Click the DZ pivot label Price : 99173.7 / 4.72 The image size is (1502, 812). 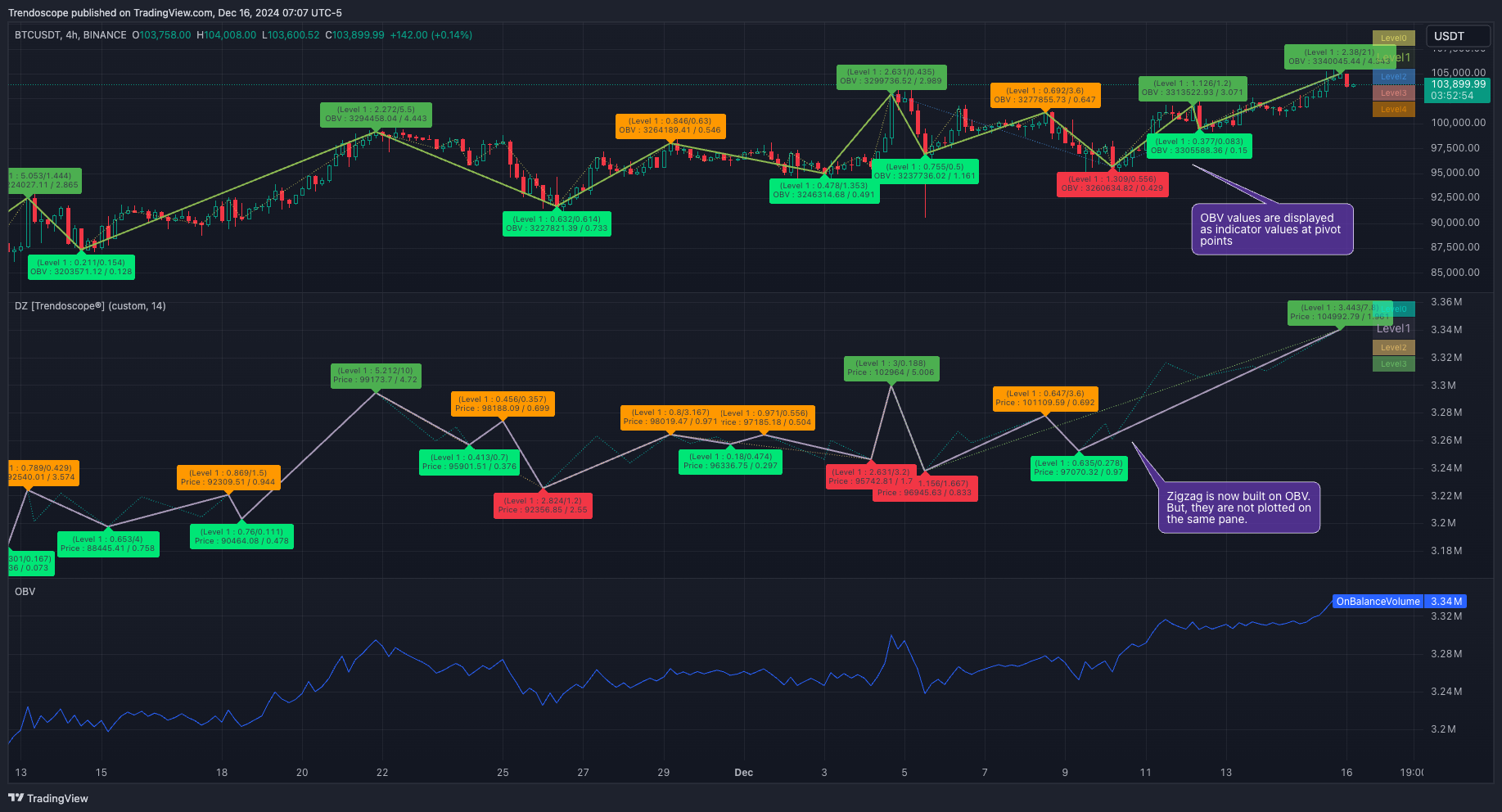tap(376, 375)
